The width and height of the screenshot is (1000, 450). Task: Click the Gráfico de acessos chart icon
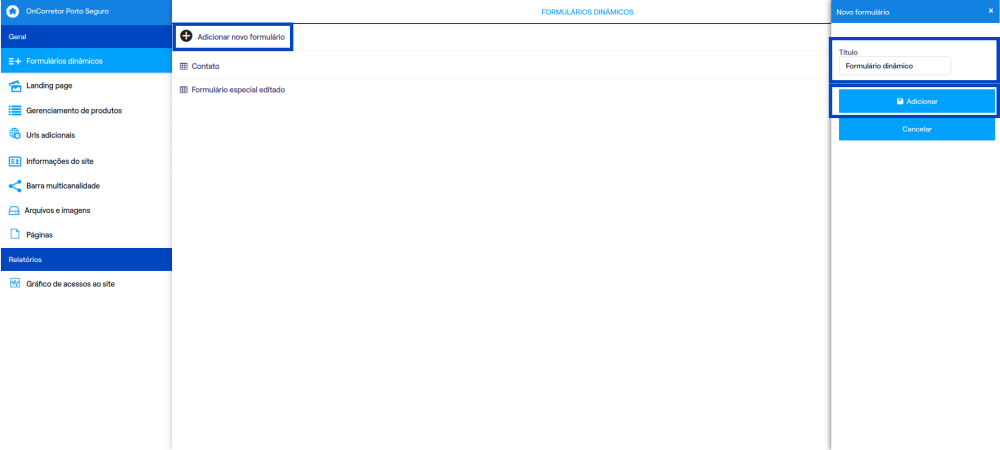(15, 284)
